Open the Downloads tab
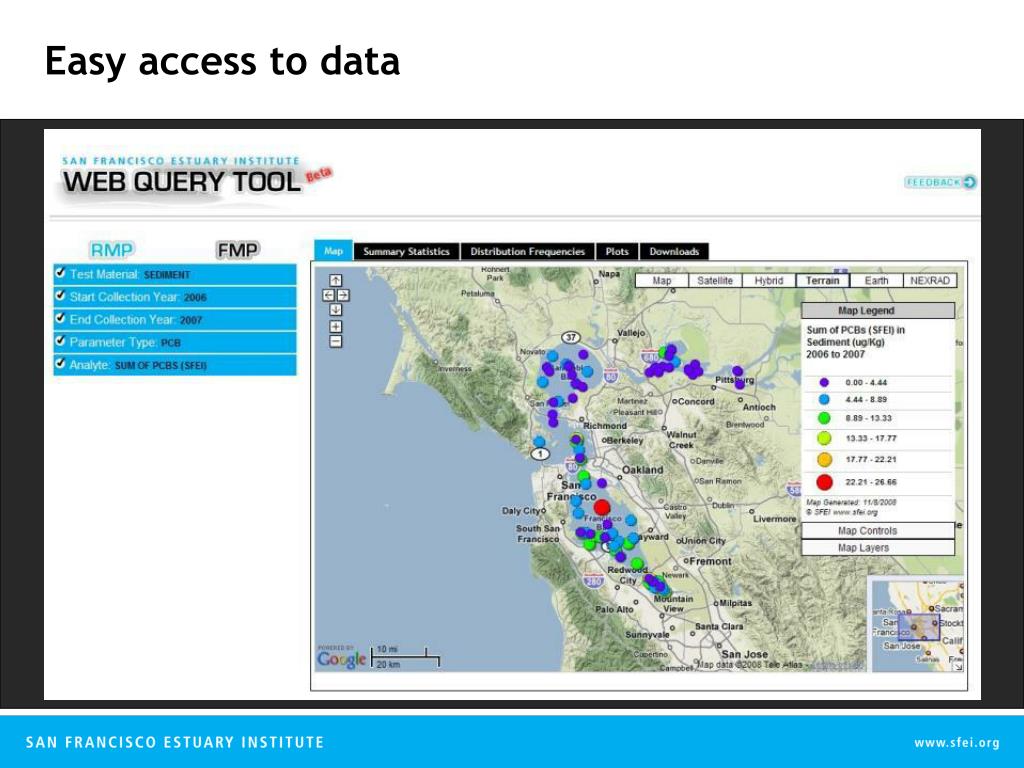This screenshot has height=768, width=1024. (x=674, y=252)
